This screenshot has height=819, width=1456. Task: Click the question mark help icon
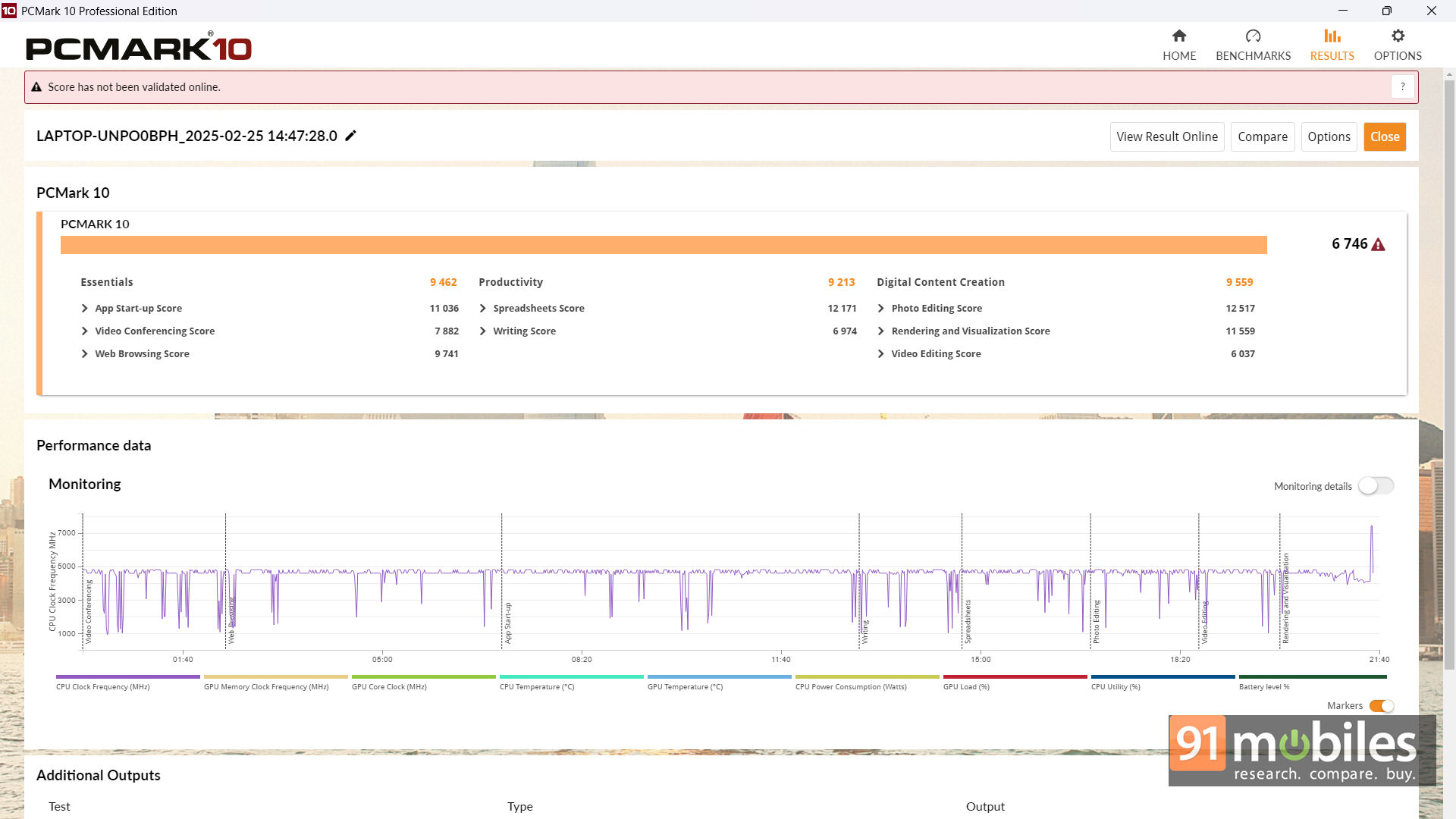click(1403, 86)
